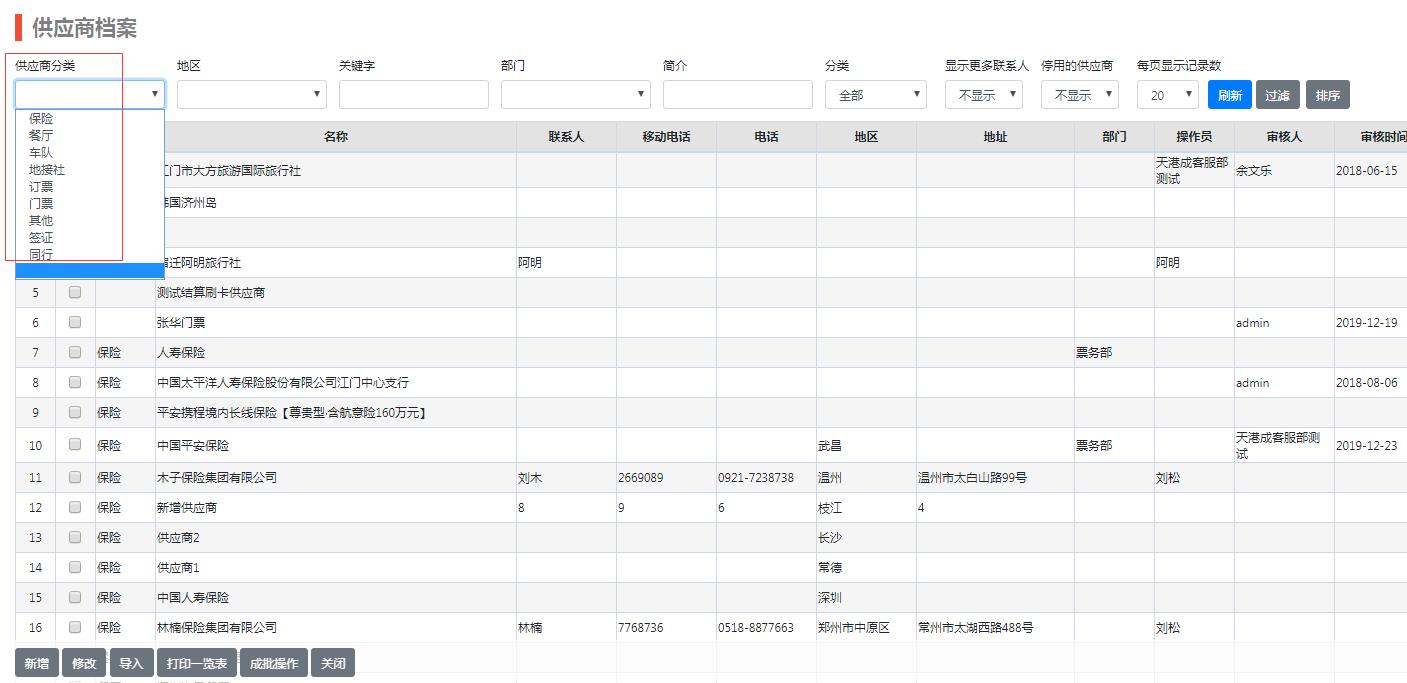The width and height of the screenshot is (1407, 683).
Task: Click the 修改 button
Action: 84,663
